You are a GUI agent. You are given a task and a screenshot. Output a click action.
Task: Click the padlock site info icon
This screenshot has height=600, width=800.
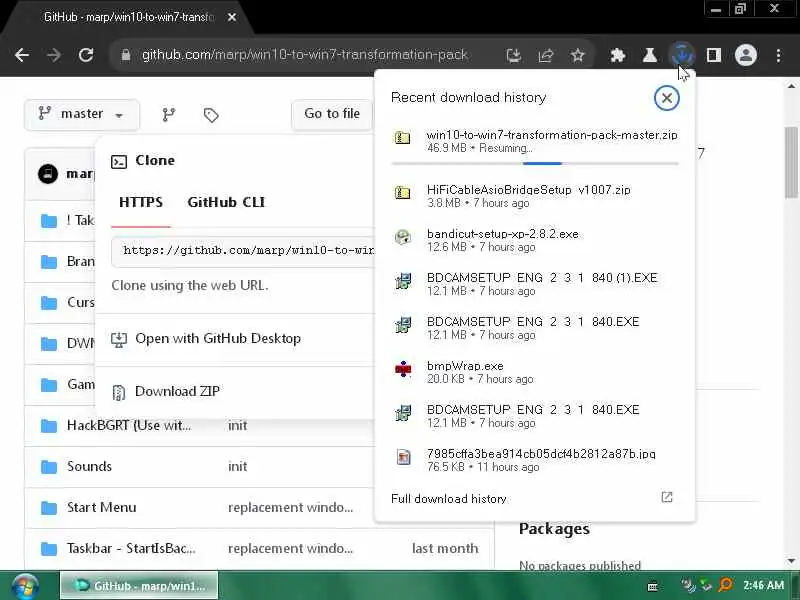click(126, 55)
